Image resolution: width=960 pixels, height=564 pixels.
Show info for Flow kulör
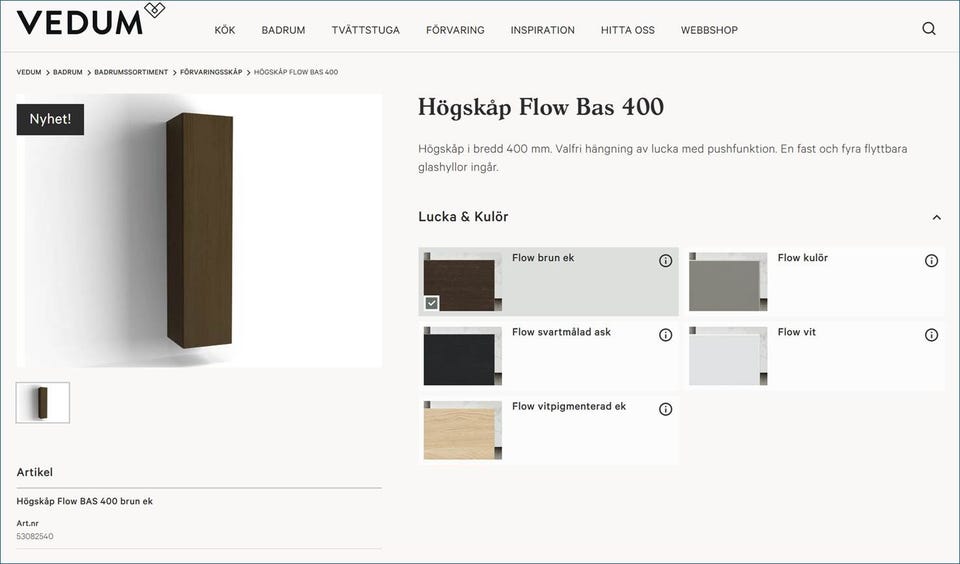click(931, 261)
